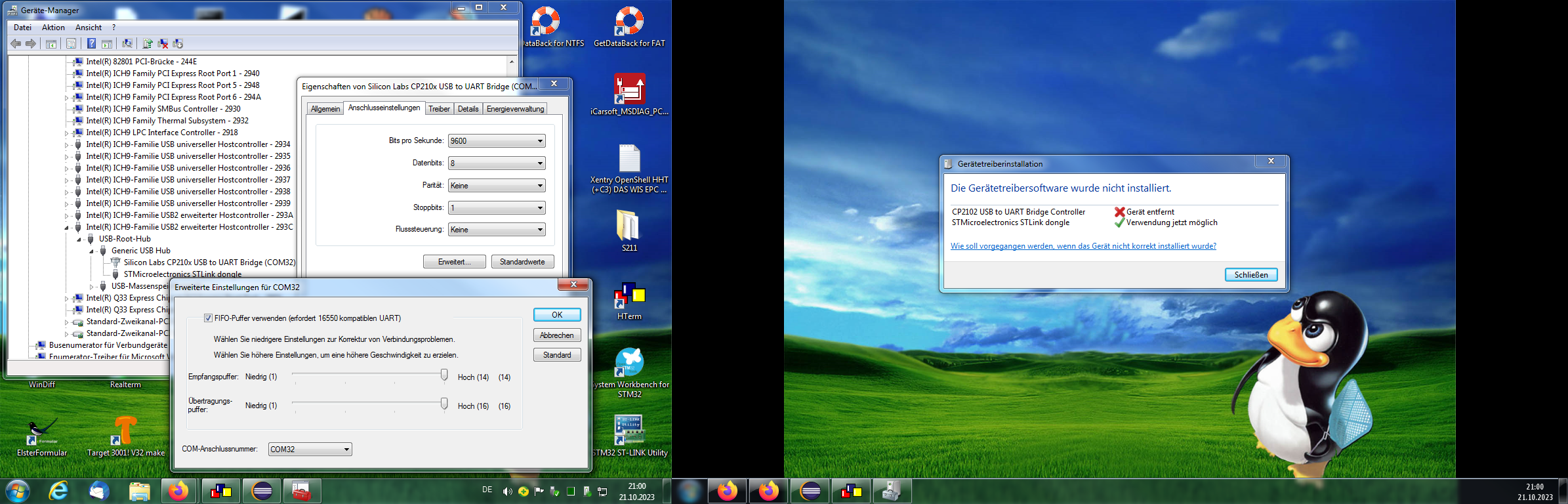Image resolution: width=1568 pixels, height=504 pixels.
Task: Switch to the Treiber tab
Action: pyautogui.click(x=439, y=109)
